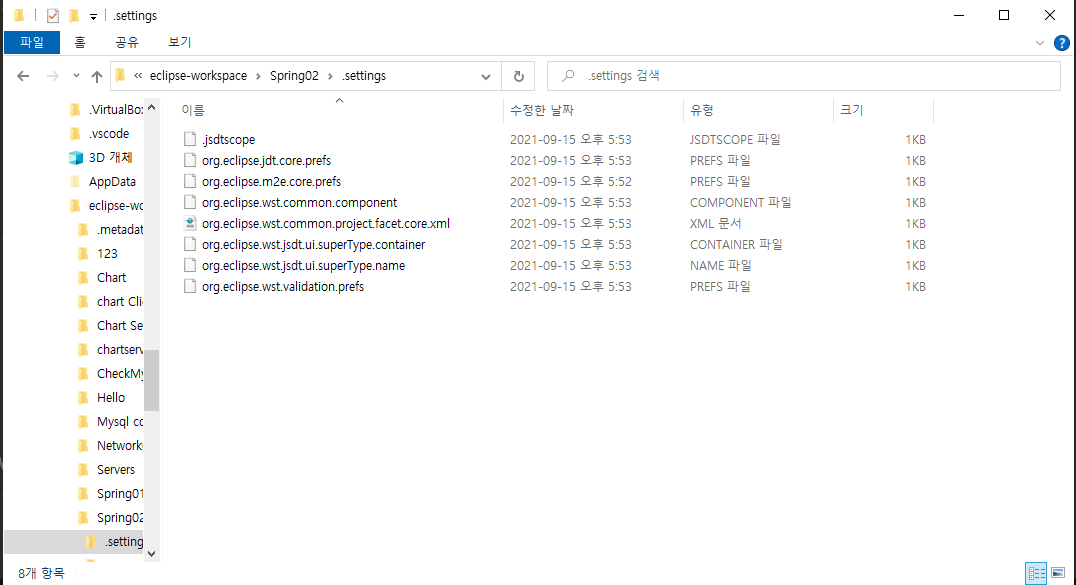The image size is (1076, 585).
Task: Click the navigation pane scrollbar thumb
Action: pyautogui.click(x=152, y=380)
